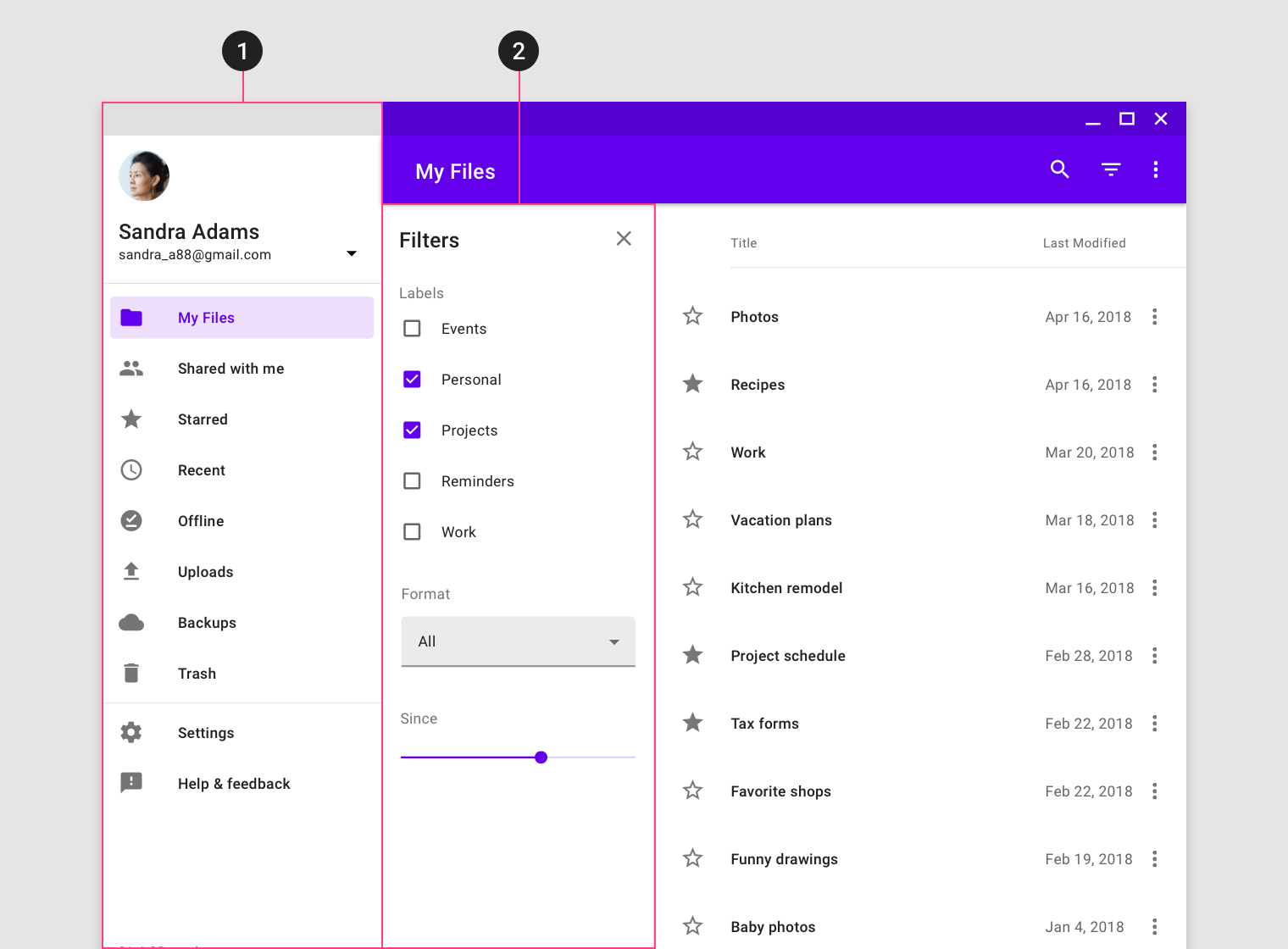Open more options for Tax forms

[1155, 724]
